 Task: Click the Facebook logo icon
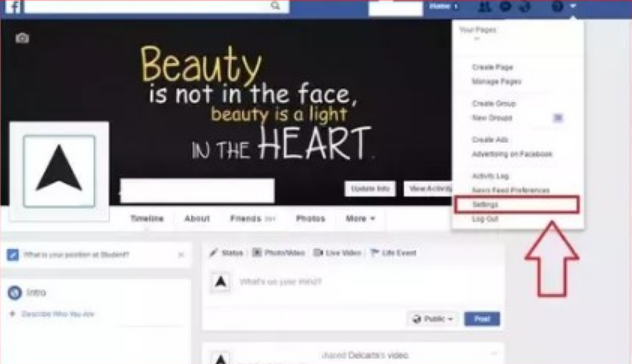[13, 6]
